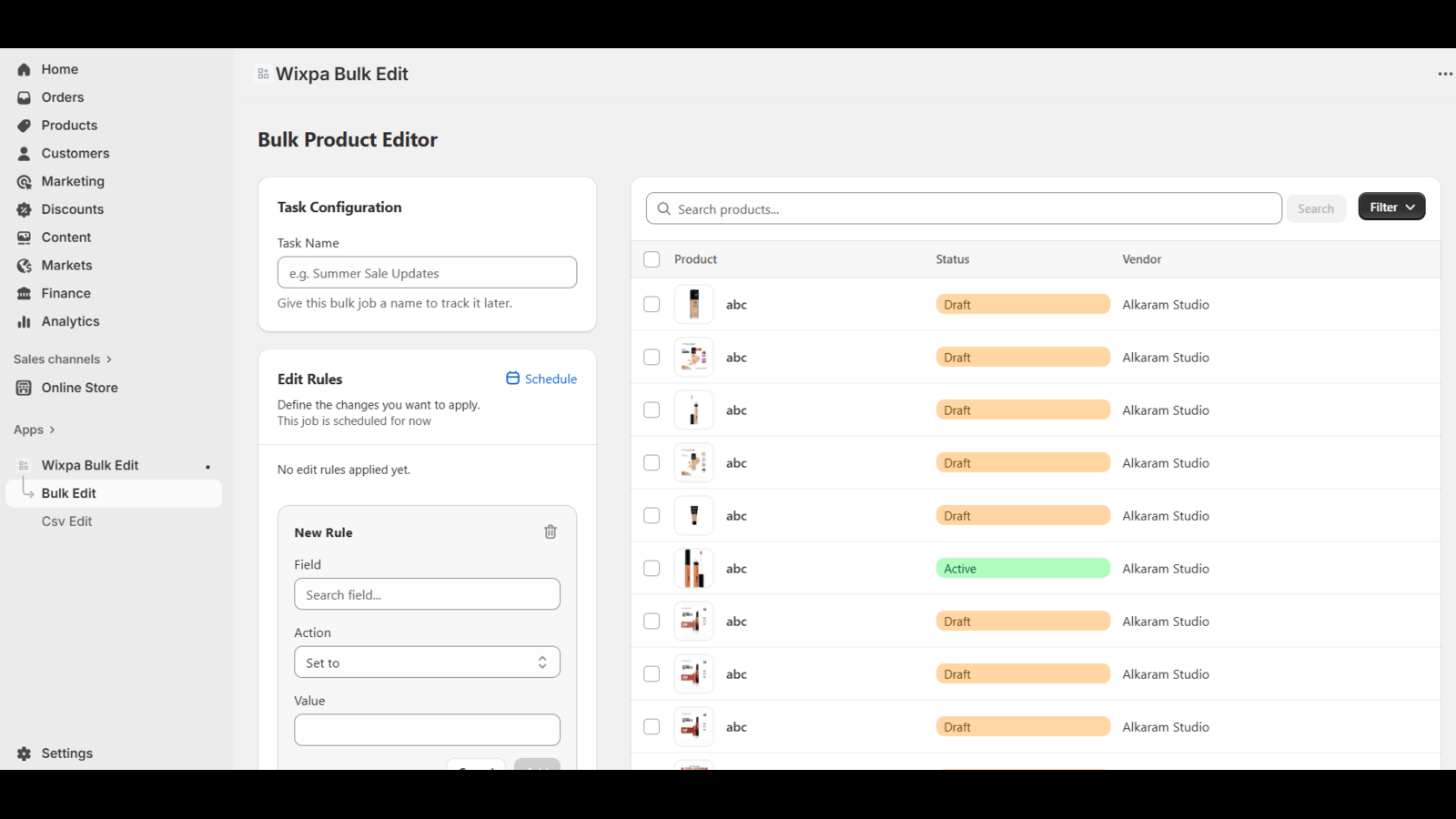Open the Online Store channel
The height and width of the screenshot is (819, 1456).
point(78,387)
